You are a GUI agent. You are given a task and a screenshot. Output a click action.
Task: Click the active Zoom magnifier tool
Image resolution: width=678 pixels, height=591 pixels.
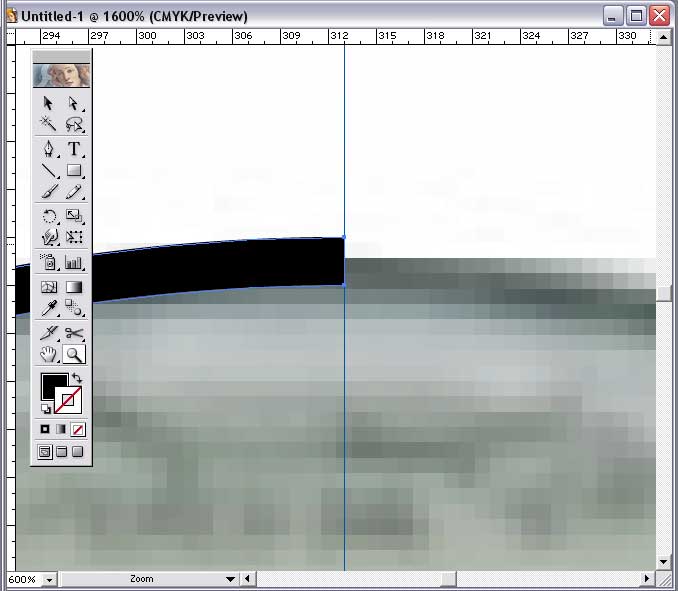74,355
